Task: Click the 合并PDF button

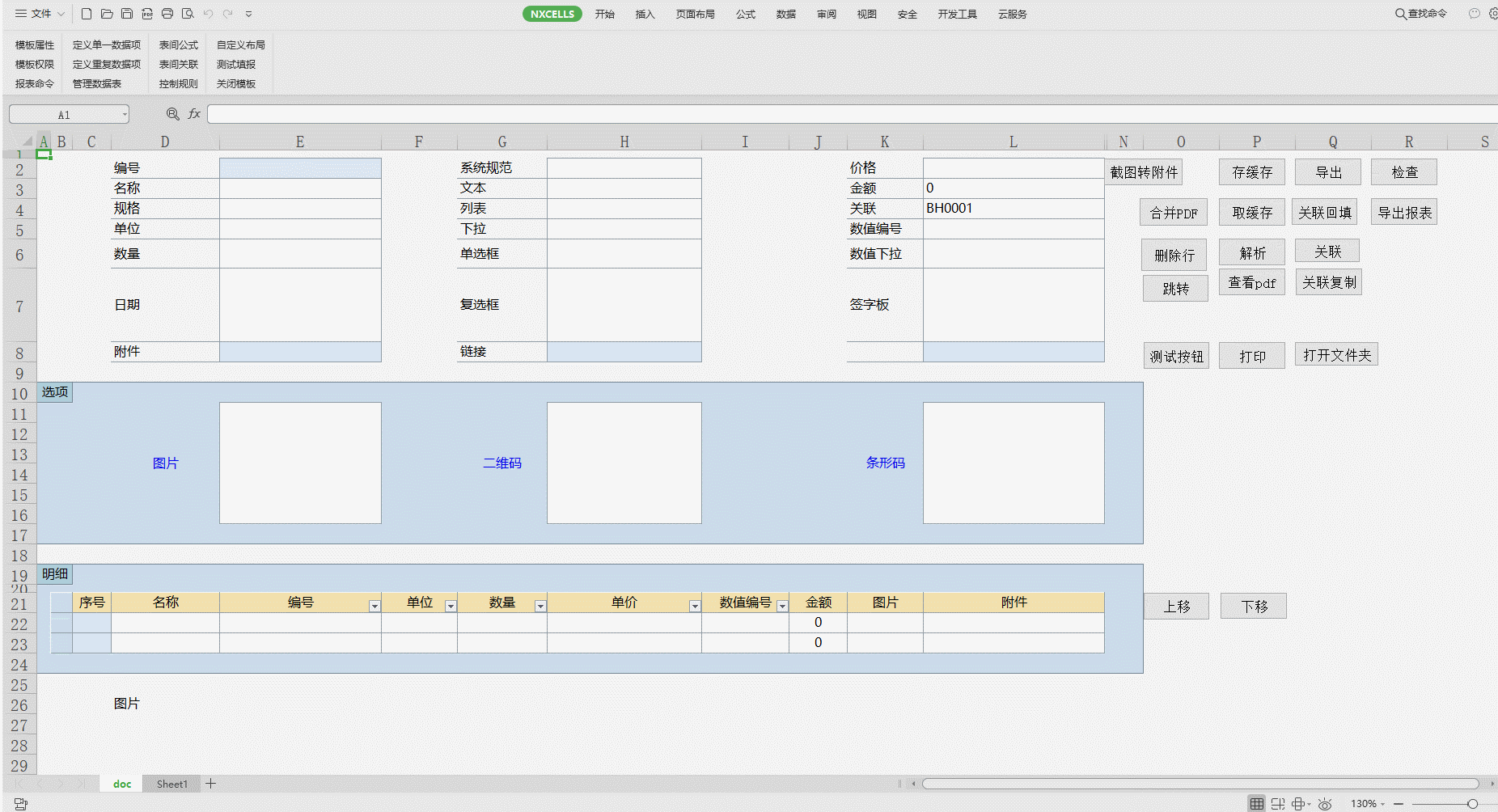Action: [1174, 213]
